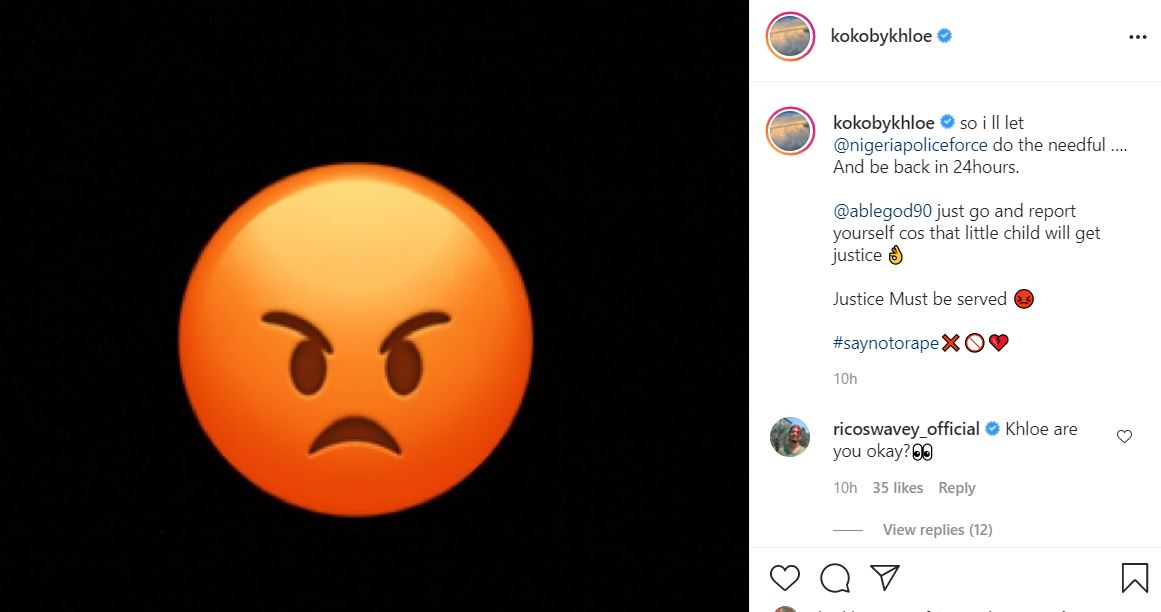Image resolution: width=1161 pixels, height=612 pixels.
Task: Save post with bookmark icon
Action: click(x=1134, y=577)
